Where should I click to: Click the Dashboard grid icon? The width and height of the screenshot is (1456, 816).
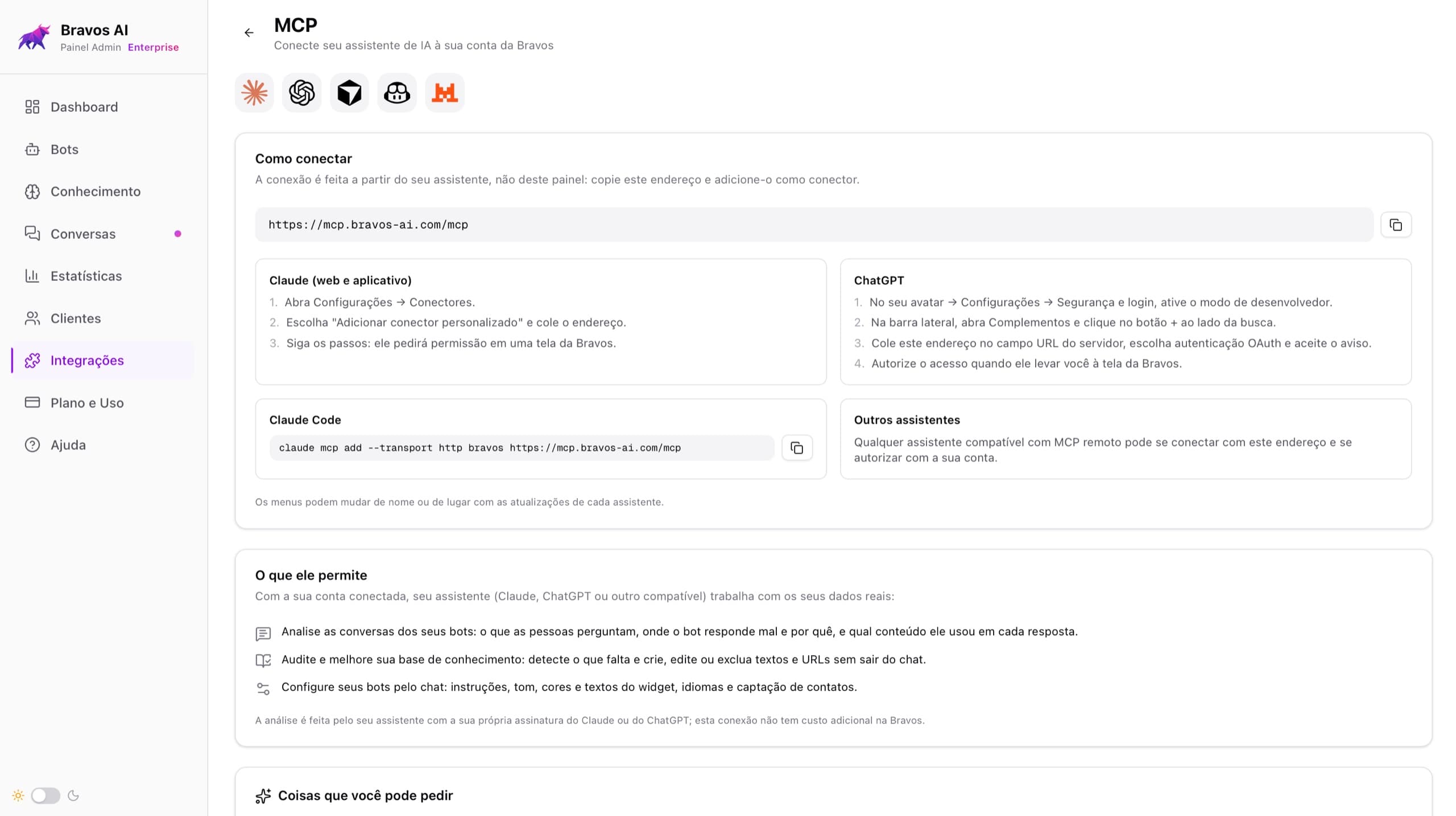pos(32,107)
